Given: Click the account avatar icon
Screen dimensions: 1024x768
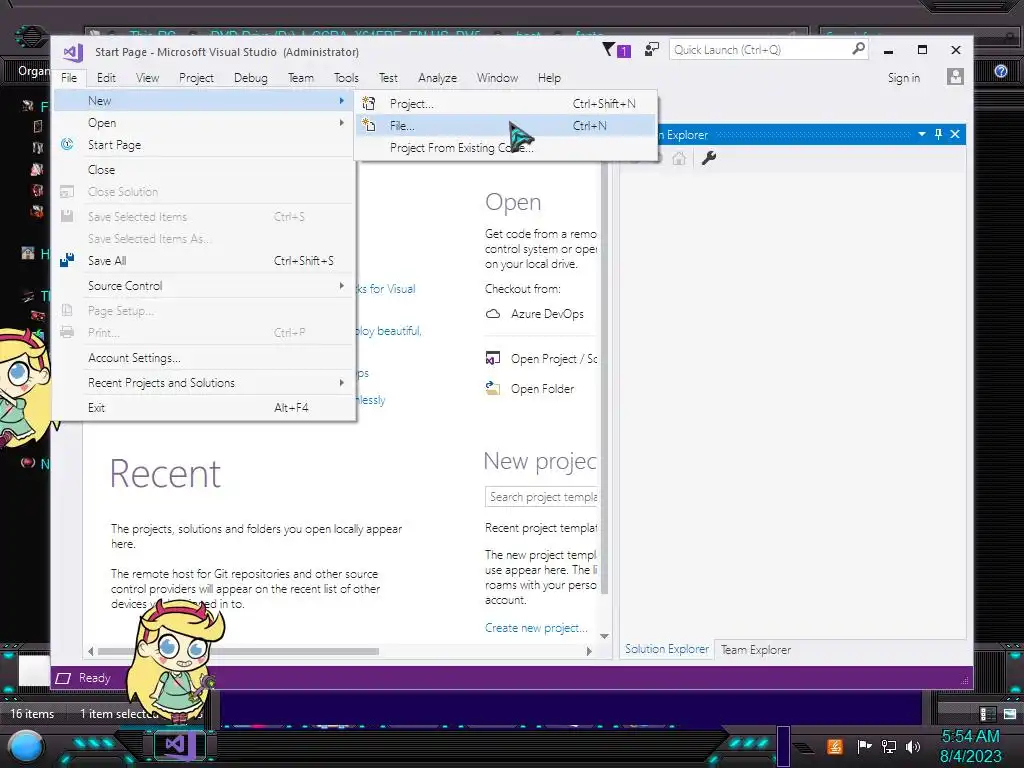Looking at the screenshot, I should tap(955, 77).
